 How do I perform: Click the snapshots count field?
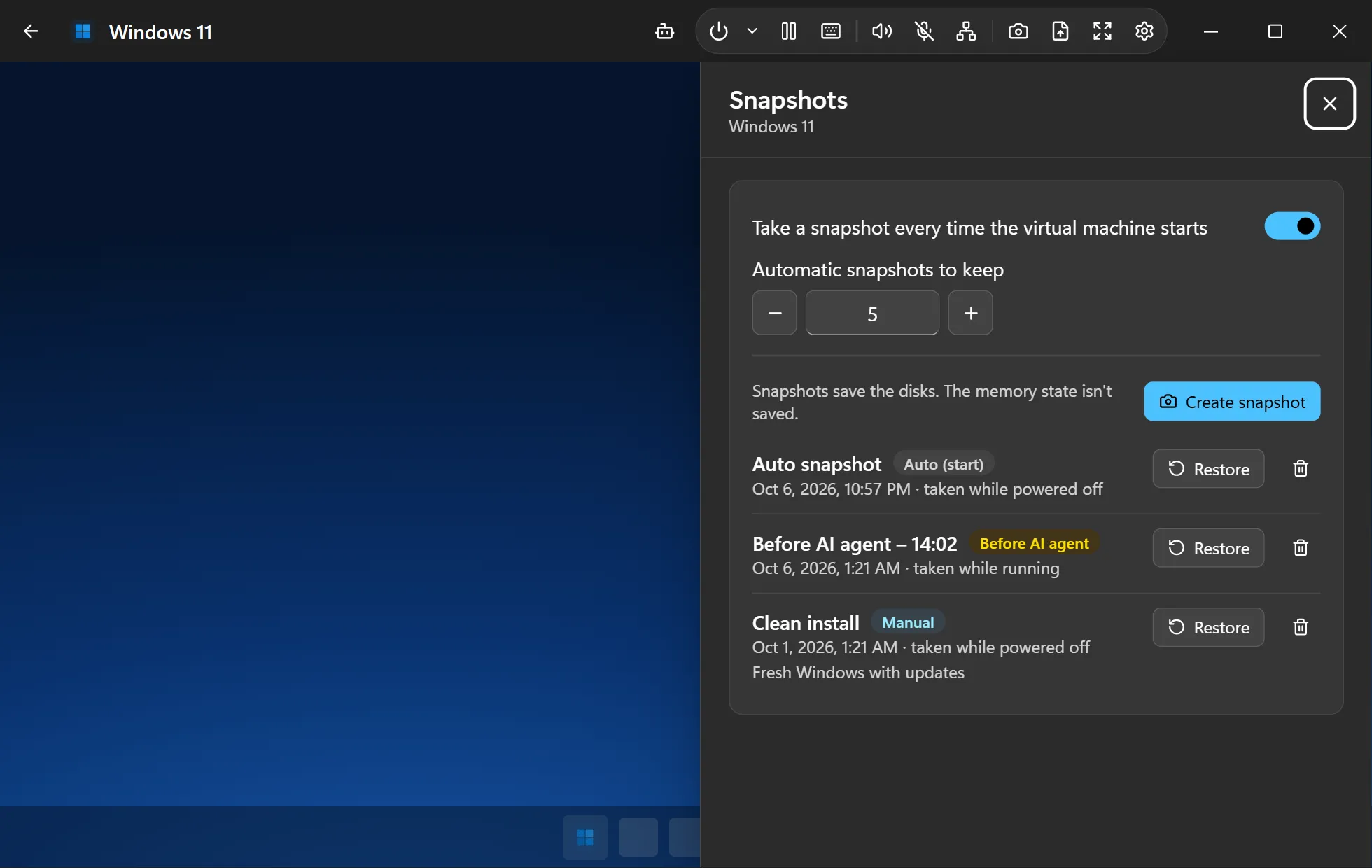[872, 313]
